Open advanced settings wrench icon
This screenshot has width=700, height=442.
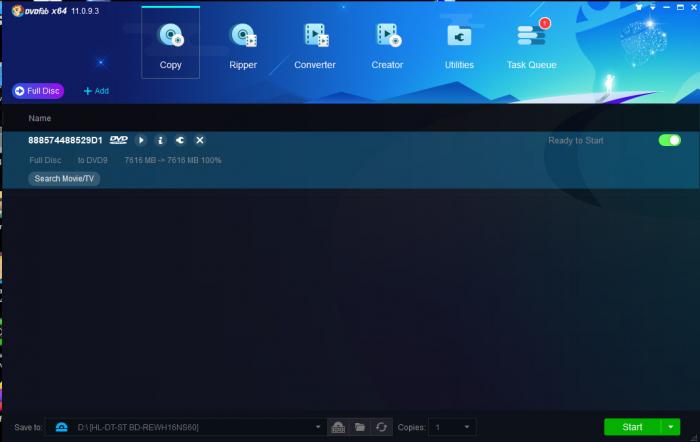[x=180, y=140]
